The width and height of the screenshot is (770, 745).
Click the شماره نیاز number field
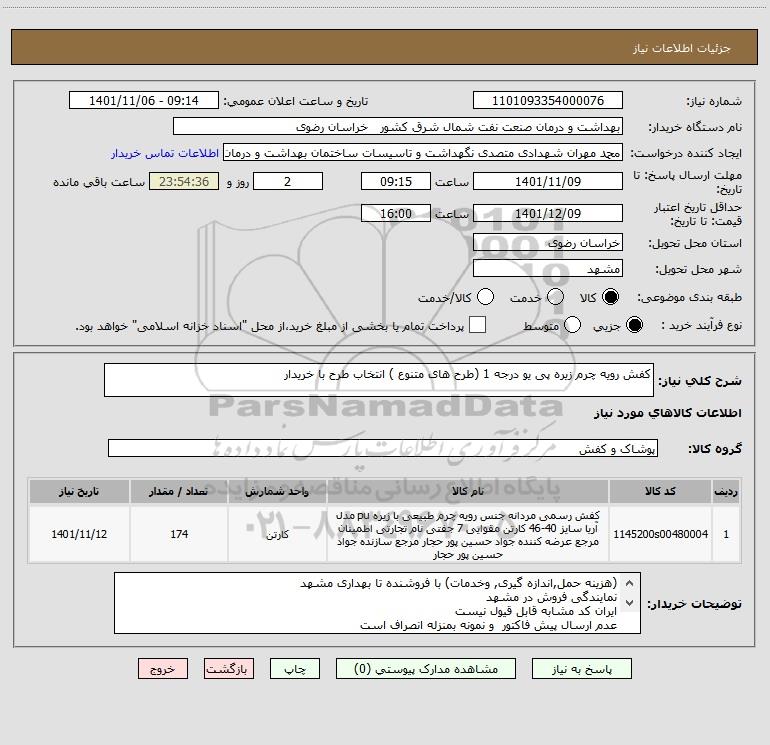[548, 101]
